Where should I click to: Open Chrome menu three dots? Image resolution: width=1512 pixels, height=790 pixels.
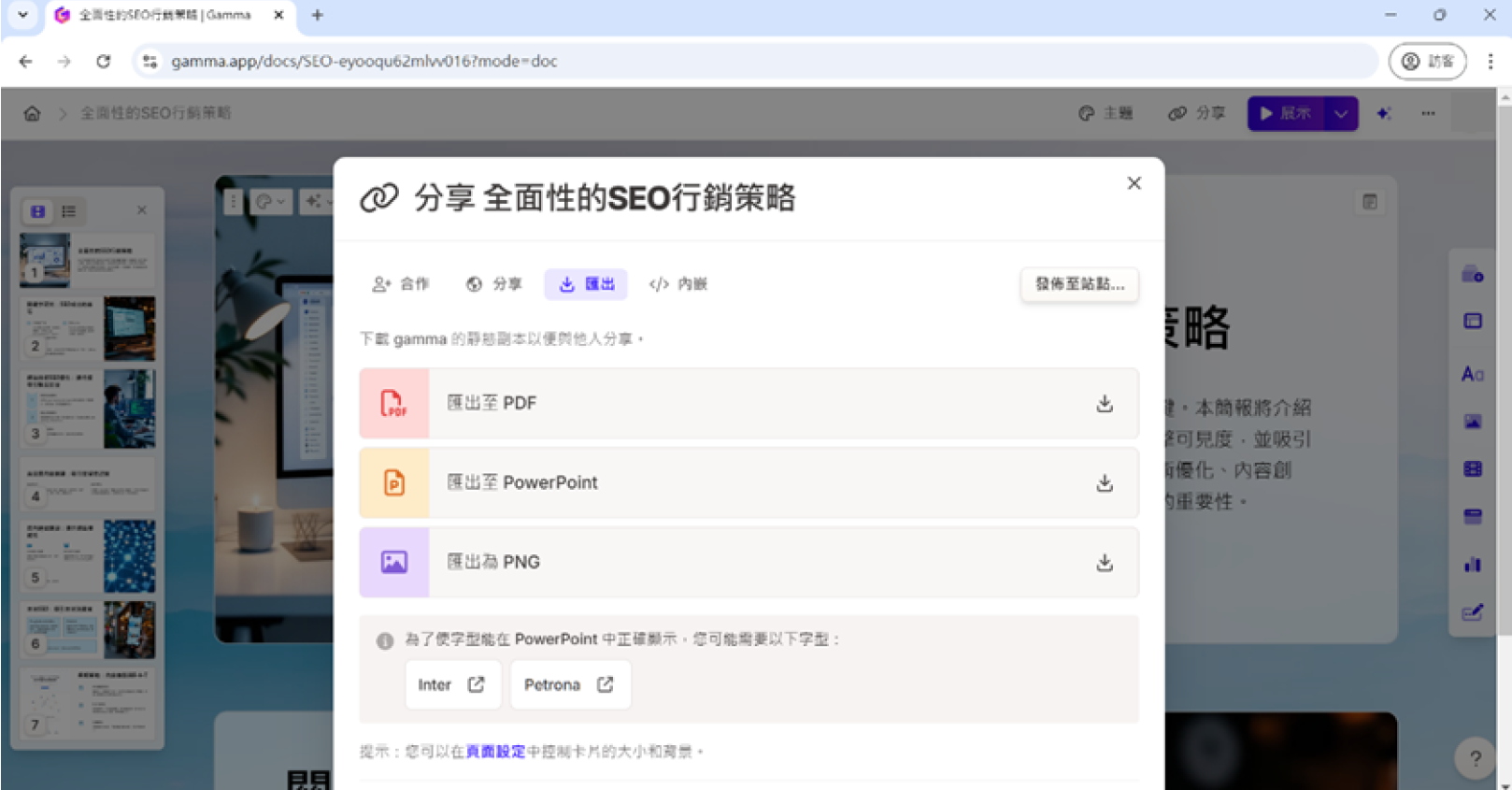pos(1491,62)
